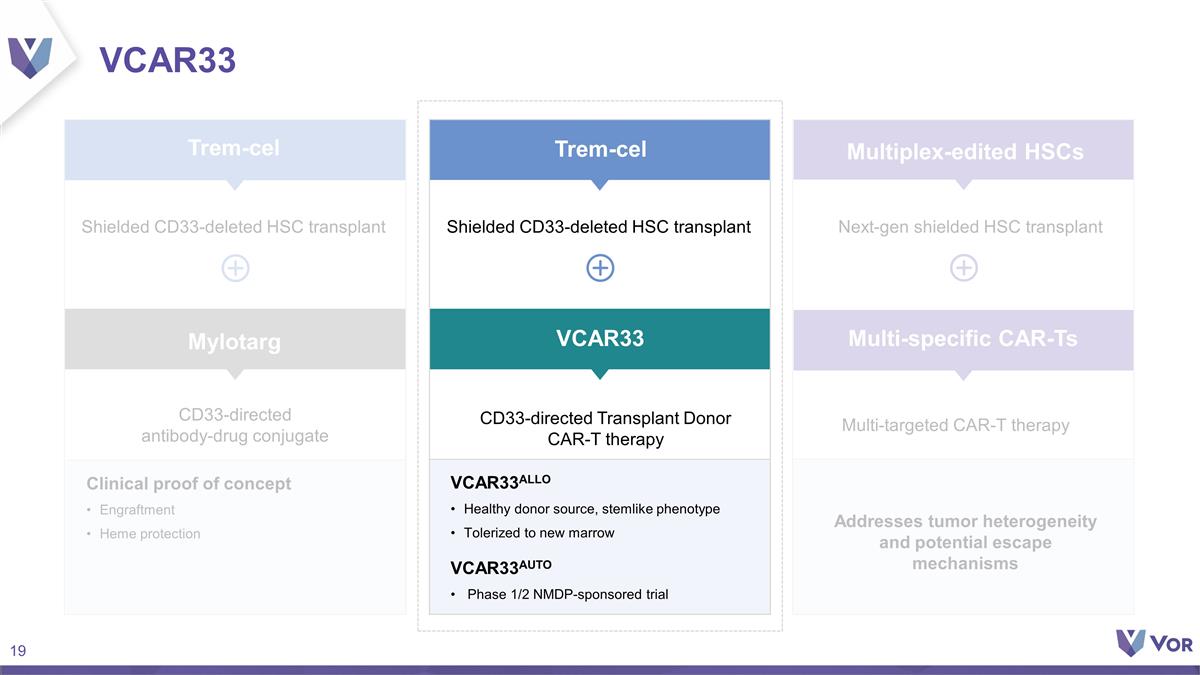The width and height of the screenshot is (1200, 675).
Task: Click the VOR brand logo bottom right
Action: [1154, 643]
